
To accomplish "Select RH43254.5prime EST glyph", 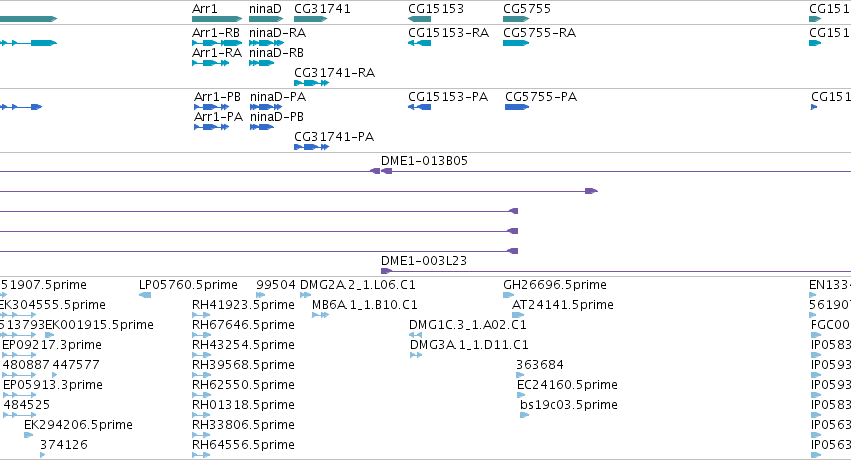I will coord(201,355).
